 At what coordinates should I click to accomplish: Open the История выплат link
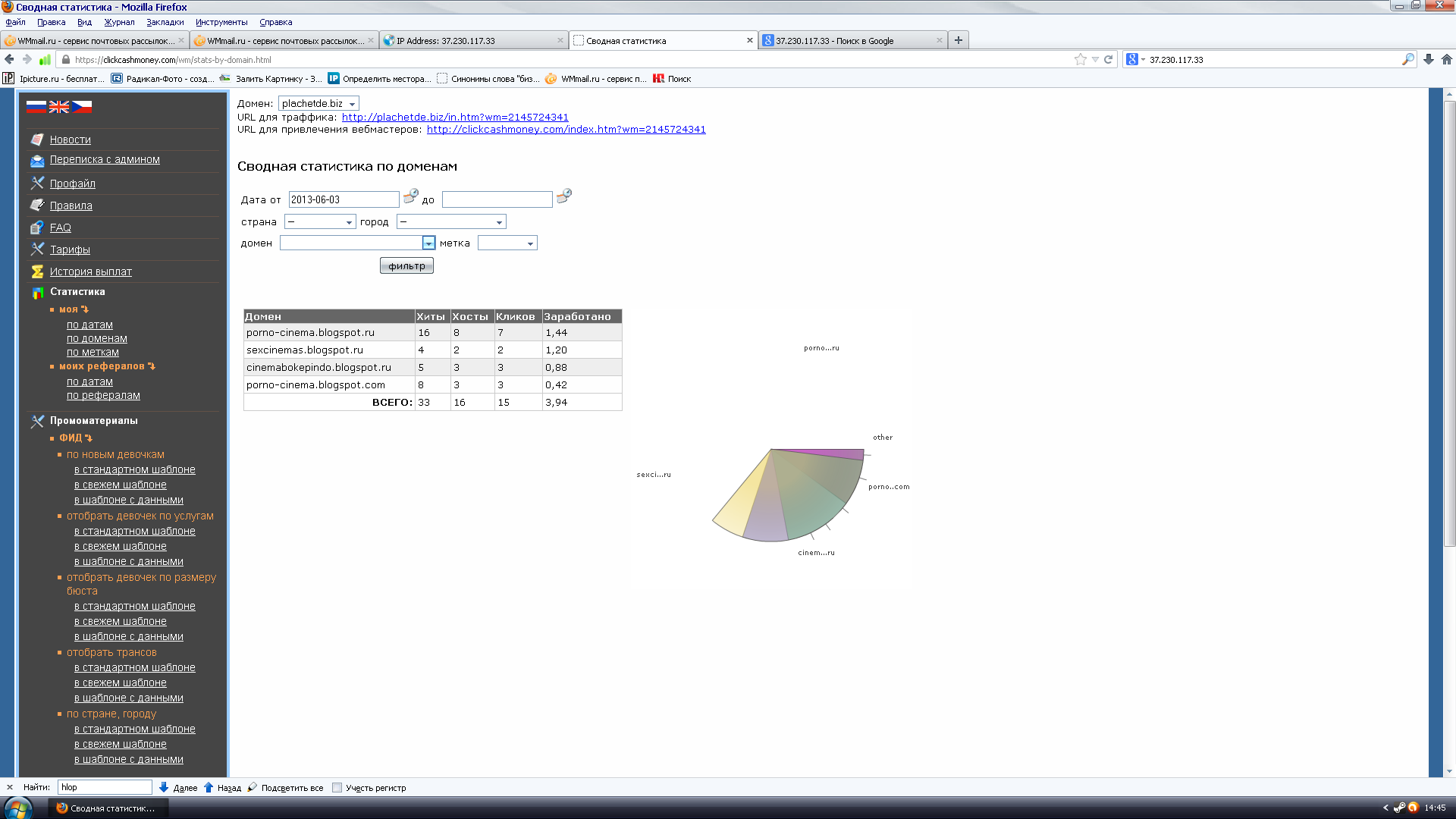click(91, 271)
